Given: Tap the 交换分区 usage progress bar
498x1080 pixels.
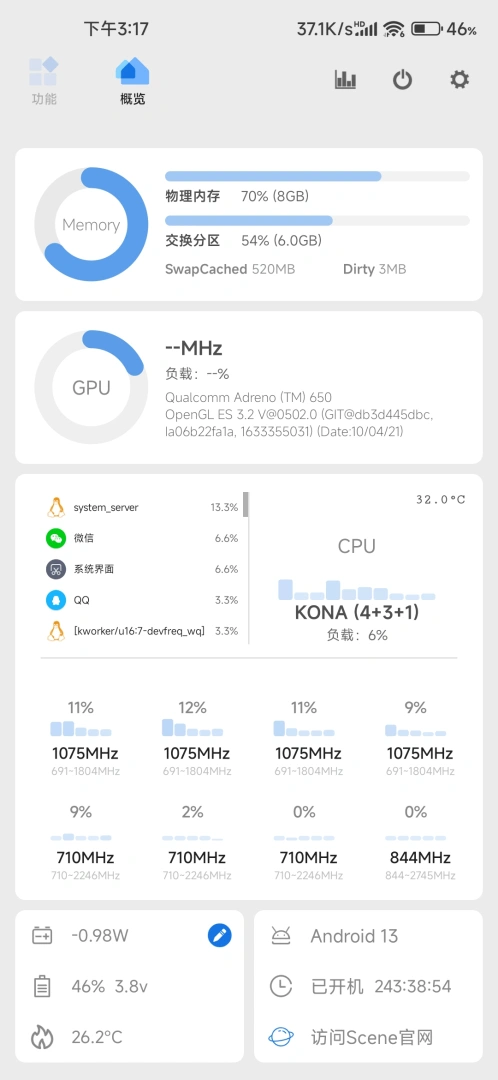Looking at the screenshot, I should [x=318, y=220].
